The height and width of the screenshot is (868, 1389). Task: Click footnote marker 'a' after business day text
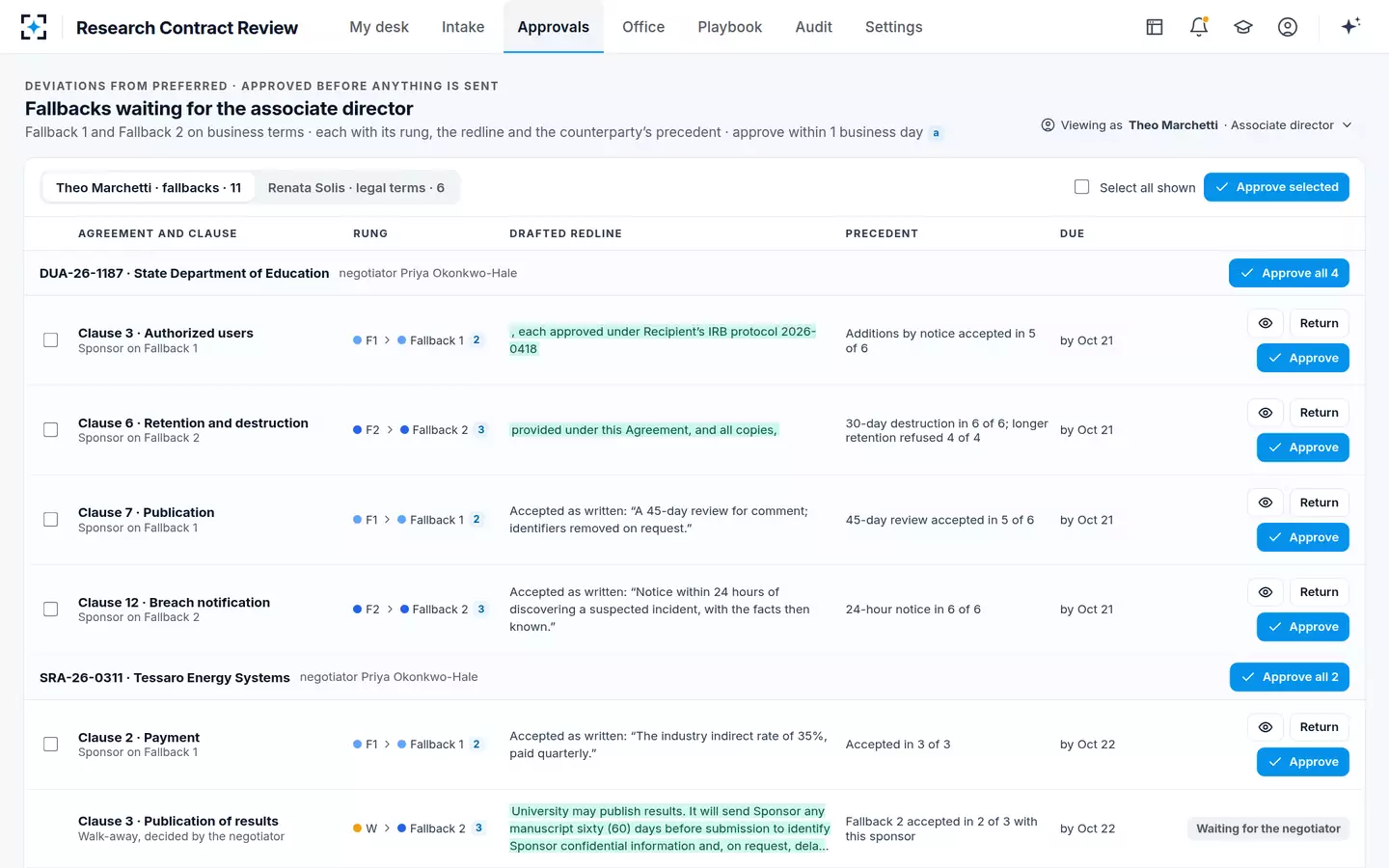coord(936,133)
